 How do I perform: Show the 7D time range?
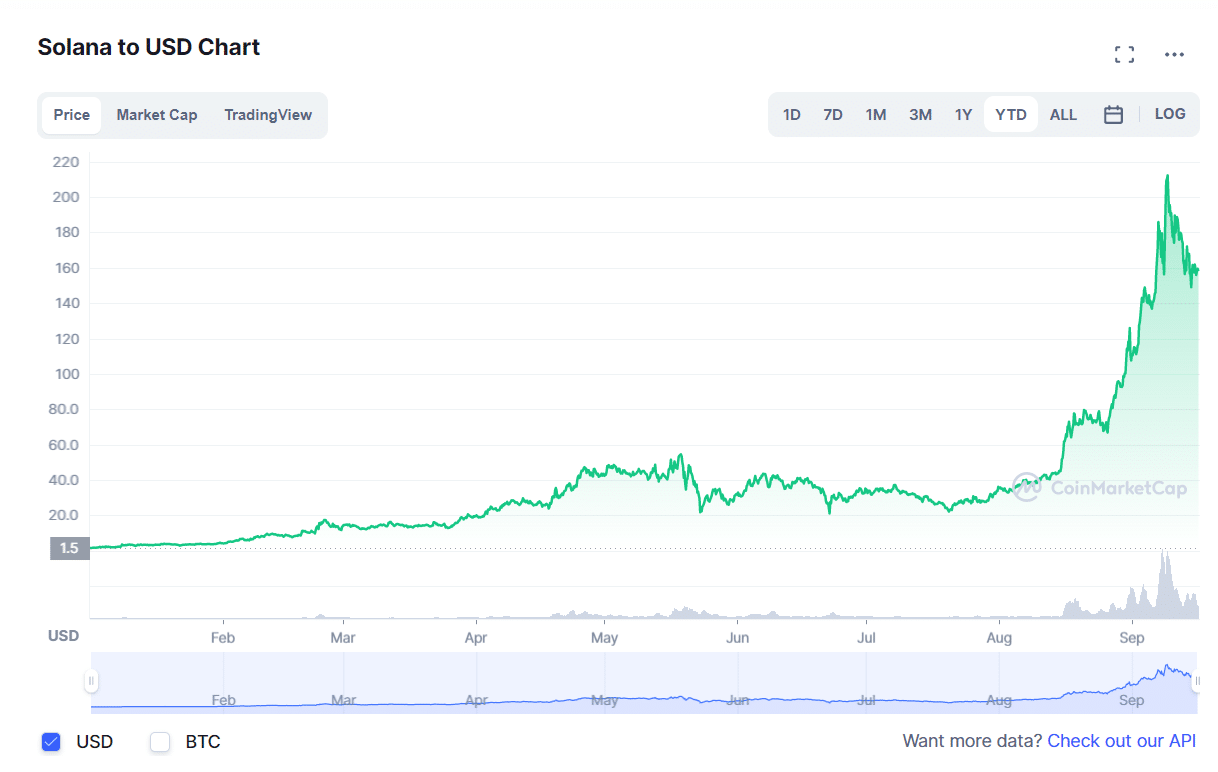[833, 115]
